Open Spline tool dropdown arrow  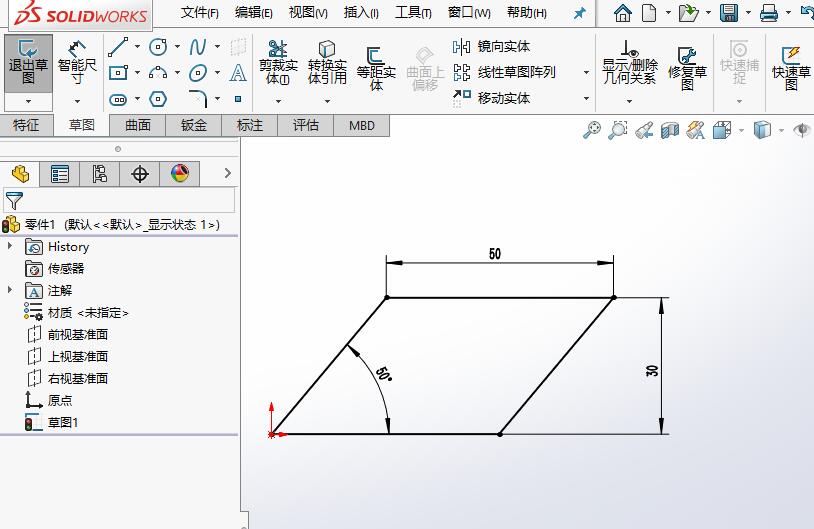[218, 47]
